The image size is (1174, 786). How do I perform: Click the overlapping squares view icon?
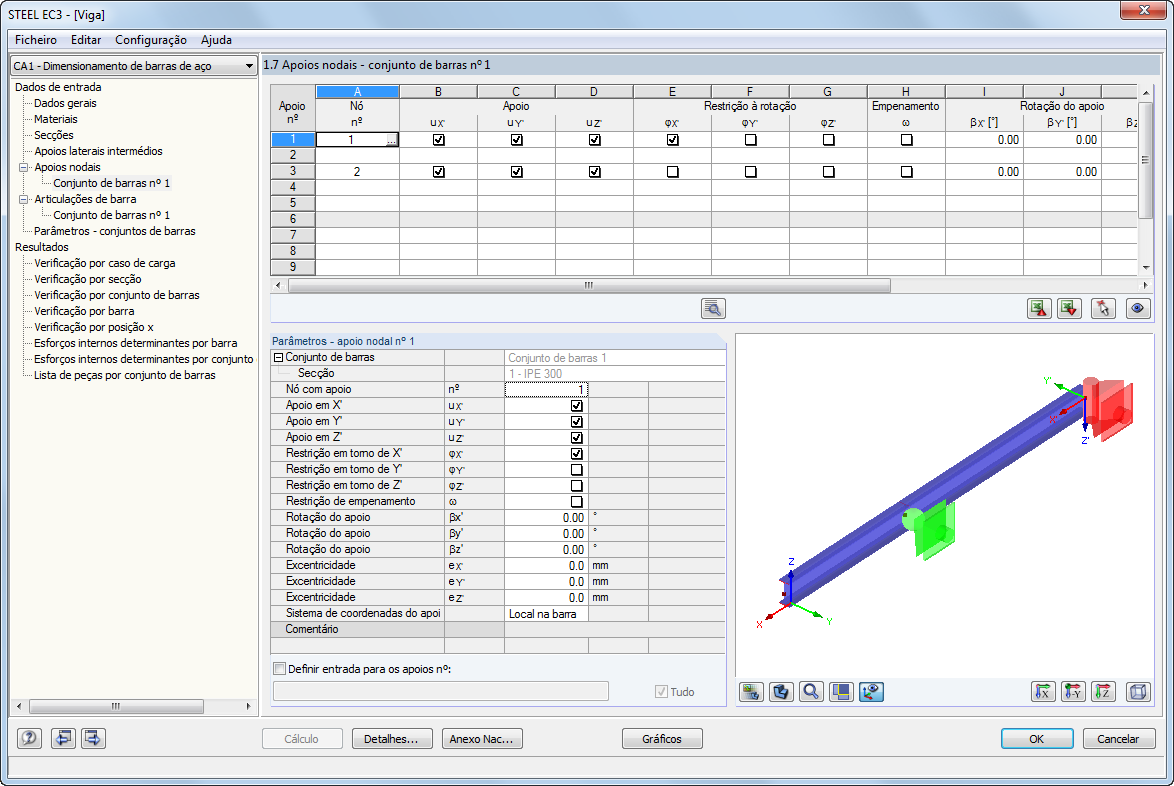coord(841,692)
